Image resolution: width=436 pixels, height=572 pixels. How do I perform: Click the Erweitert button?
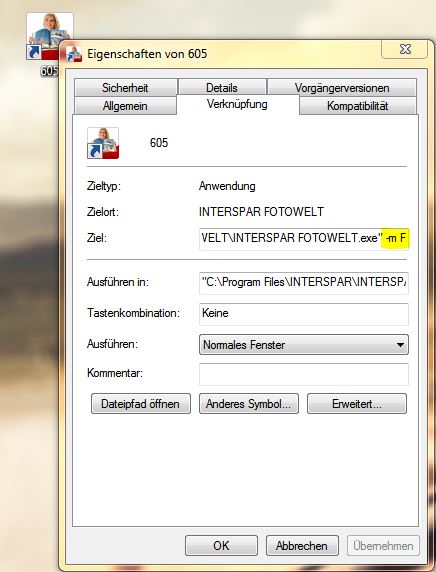(x=357, y=403)
